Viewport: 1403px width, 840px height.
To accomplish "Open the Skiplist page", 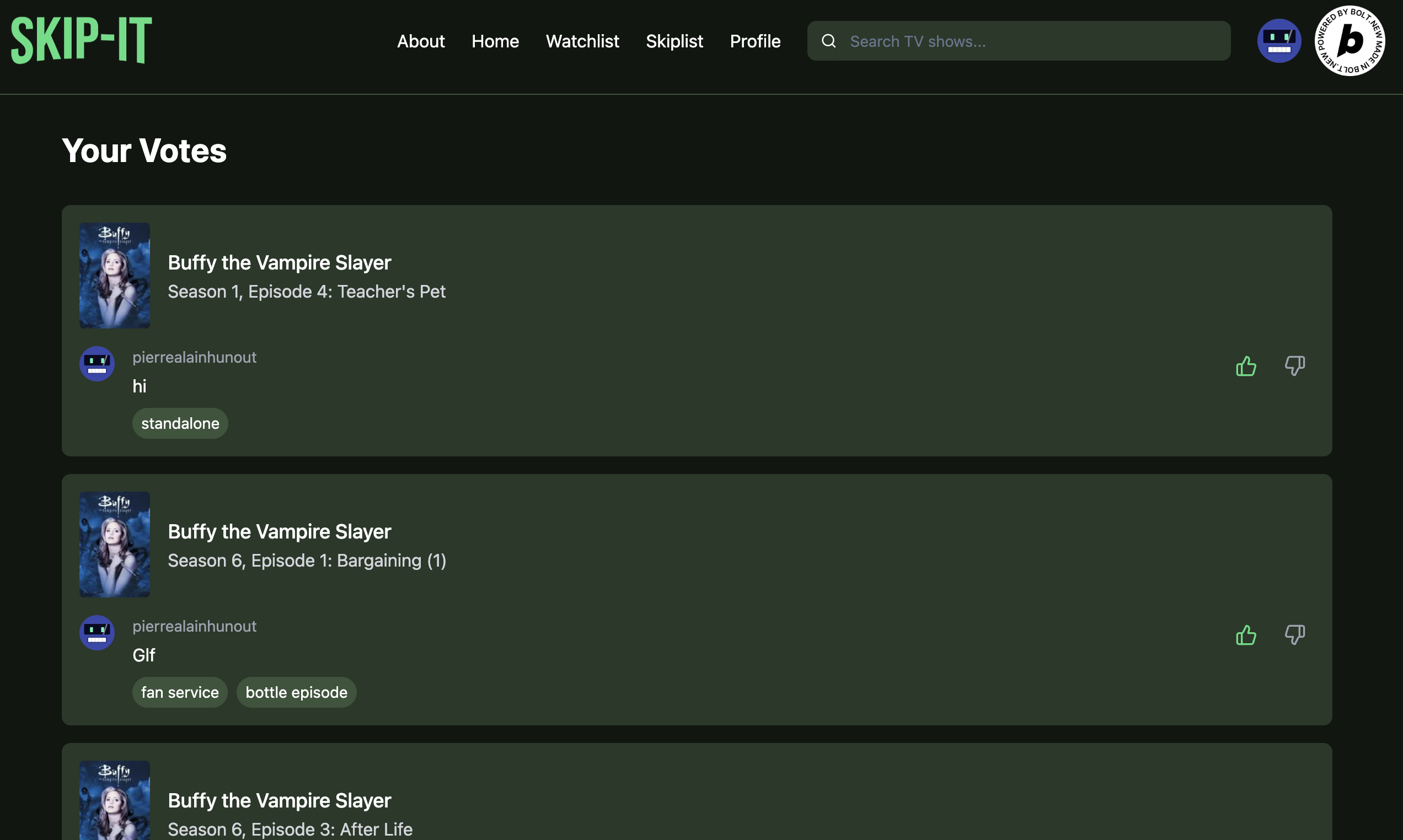I will point(674,41).
